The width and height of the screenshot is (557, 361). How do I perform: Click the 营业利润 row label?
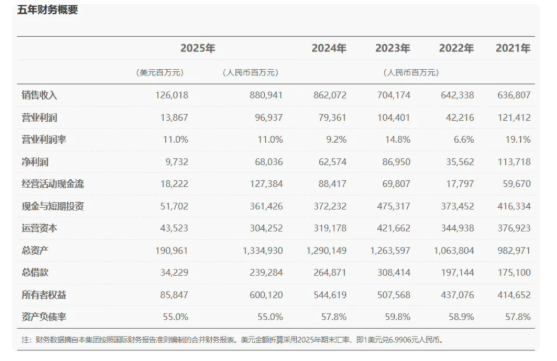pos(39,118)
